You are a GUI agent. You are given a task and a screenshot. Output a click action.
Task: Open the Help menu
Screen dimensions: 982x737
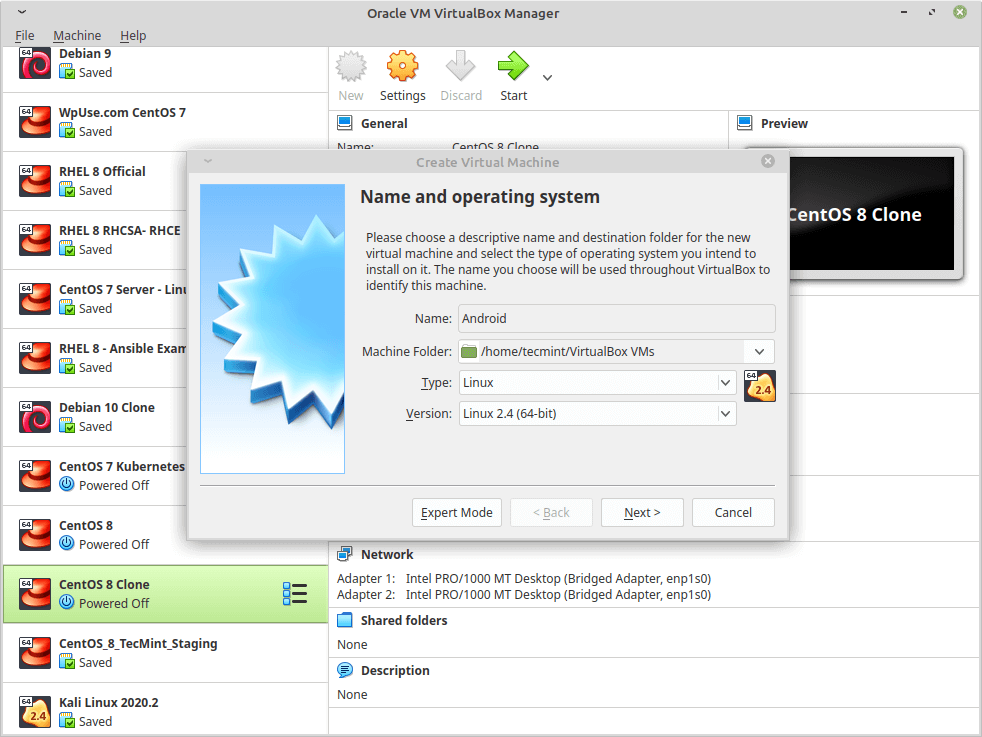pyautogui.click(x=133, y=36)
